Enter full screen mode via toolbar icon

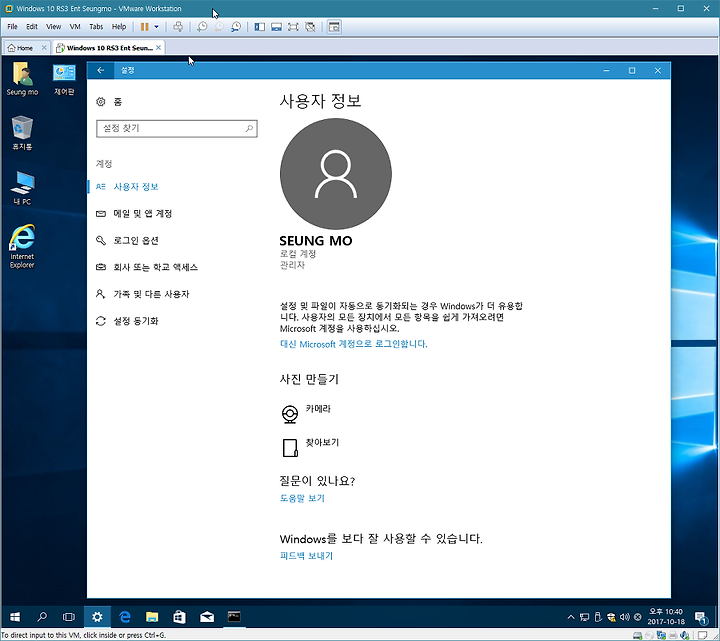293,27
